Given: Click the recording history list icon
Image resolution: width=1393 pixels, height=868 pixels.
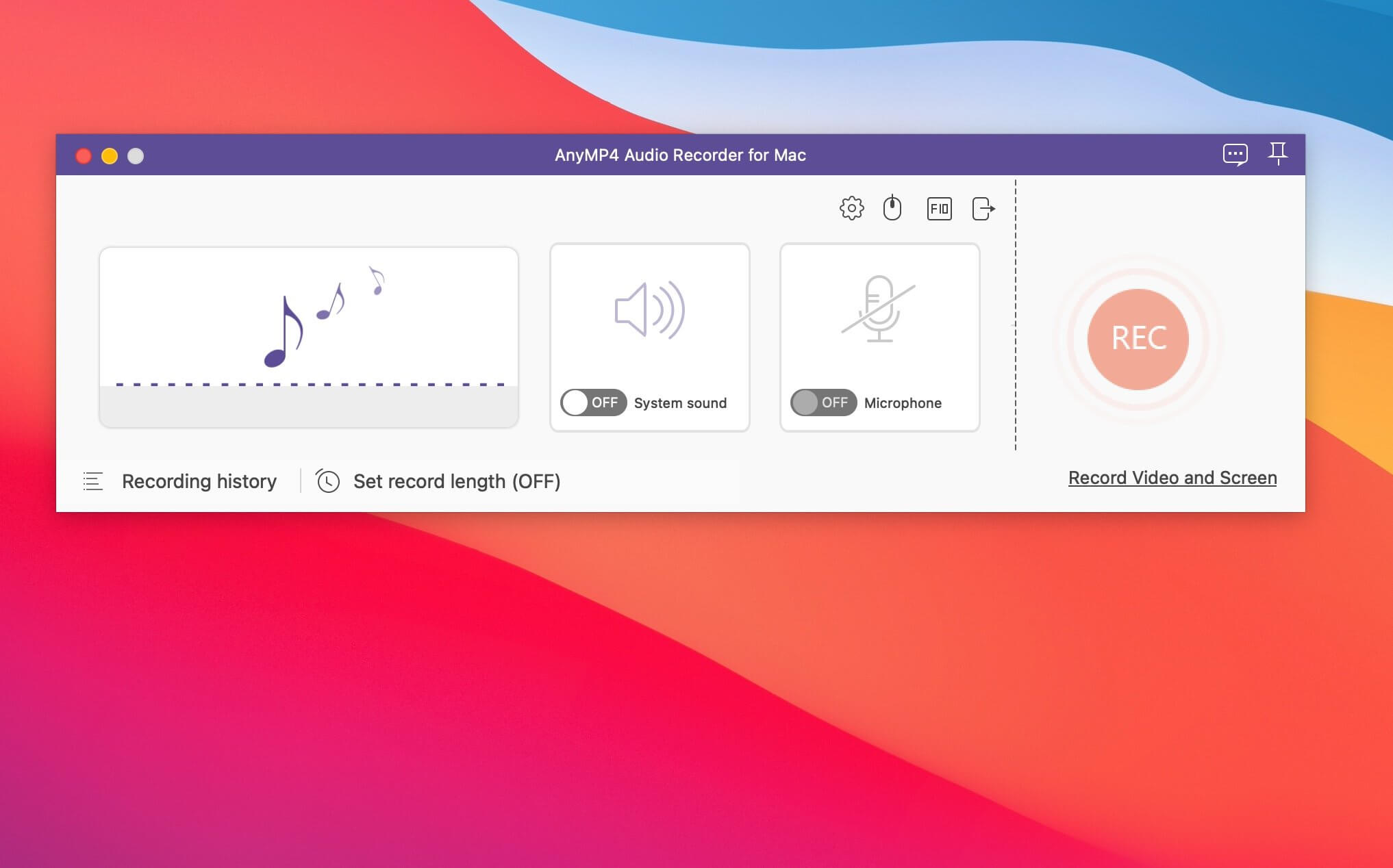Looking at the screenshot, I should (x=93, y=481).
